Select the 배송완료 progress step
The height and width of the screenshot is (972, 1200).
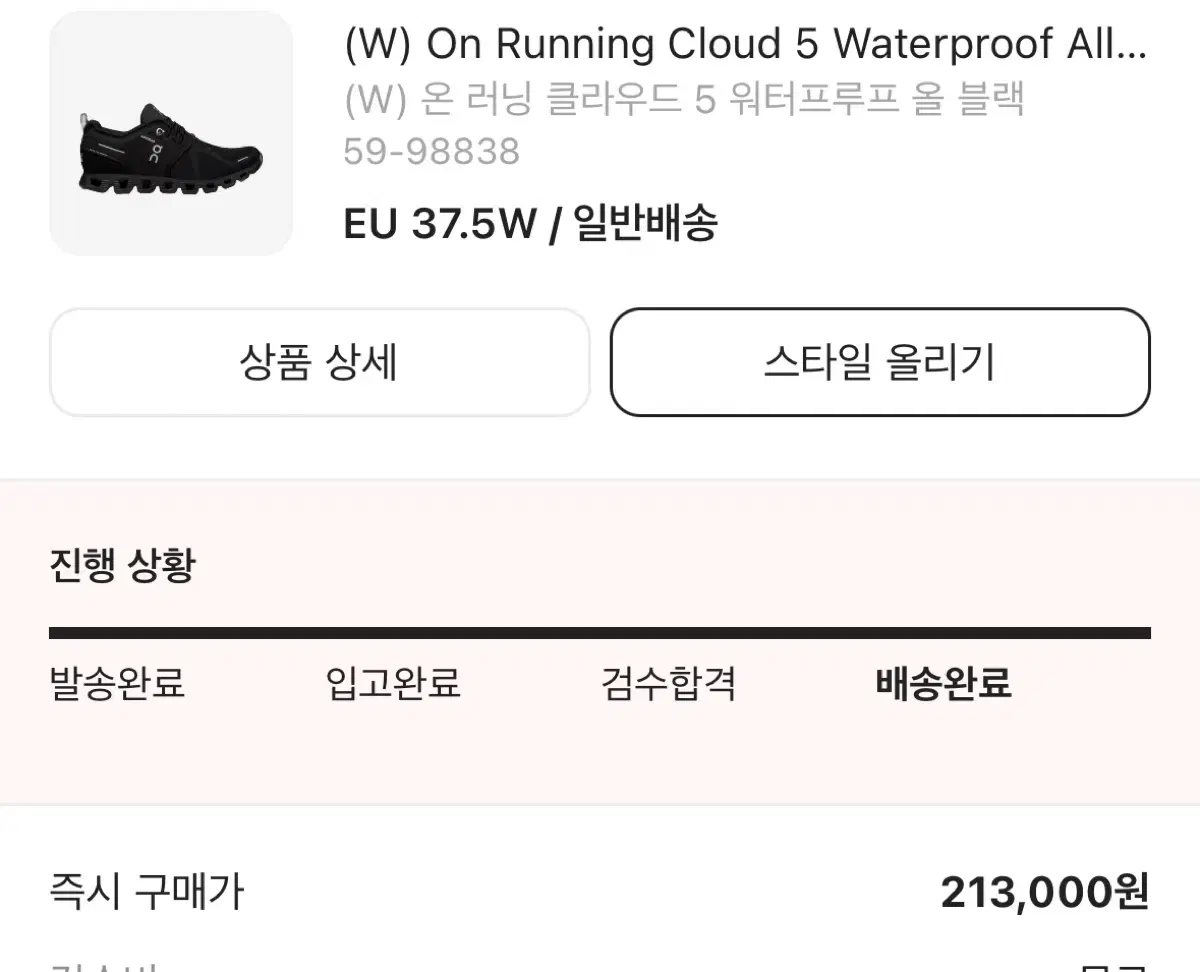[944, 684]
